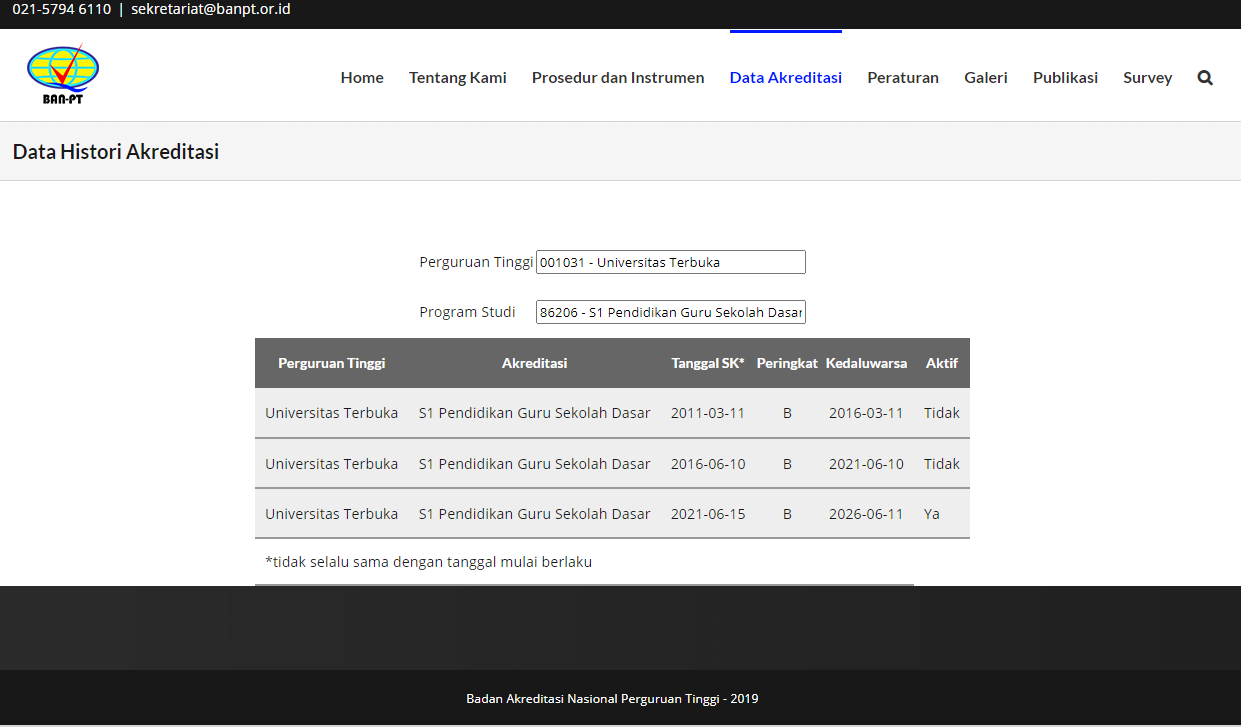Click the Akreditasi column header
Screen dimensions: 1241x727
click(x=534, y=363)
